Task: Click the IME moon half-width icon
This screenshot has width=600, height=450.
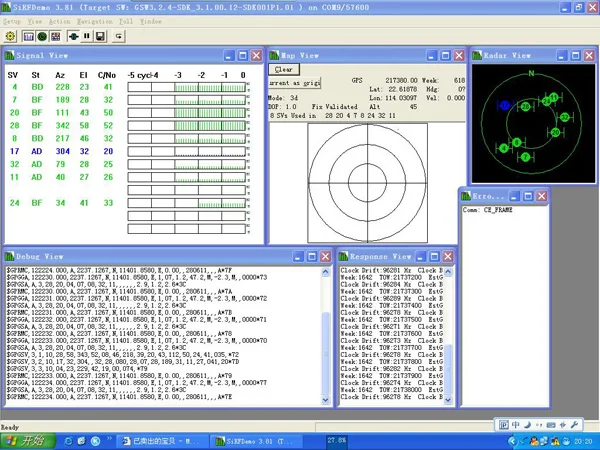Action: [x=527, y=424]
